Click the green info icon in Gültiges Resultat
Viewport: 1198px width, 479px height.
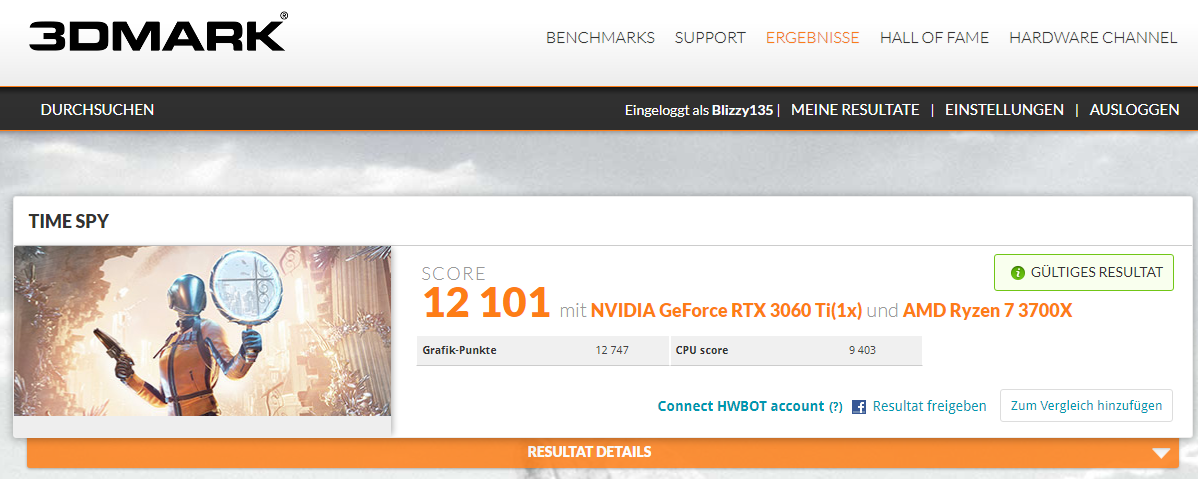[x=1017, y=273]
